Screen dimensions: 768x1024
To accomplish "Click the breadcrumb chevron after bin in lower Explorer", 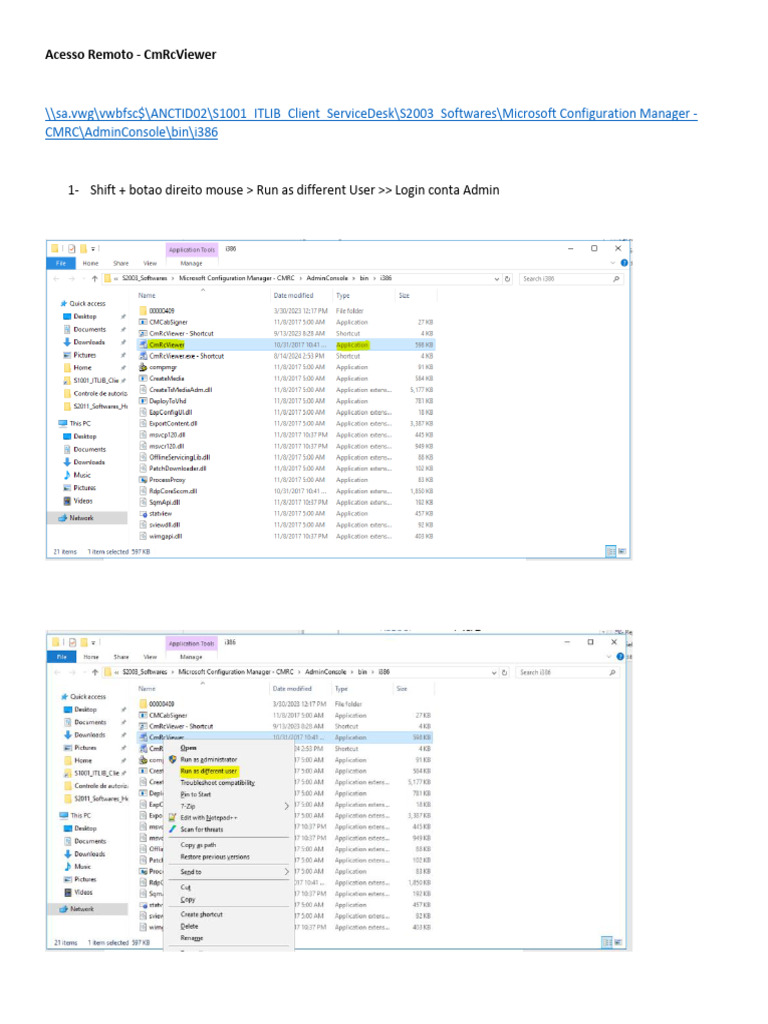I will [373, 672].
